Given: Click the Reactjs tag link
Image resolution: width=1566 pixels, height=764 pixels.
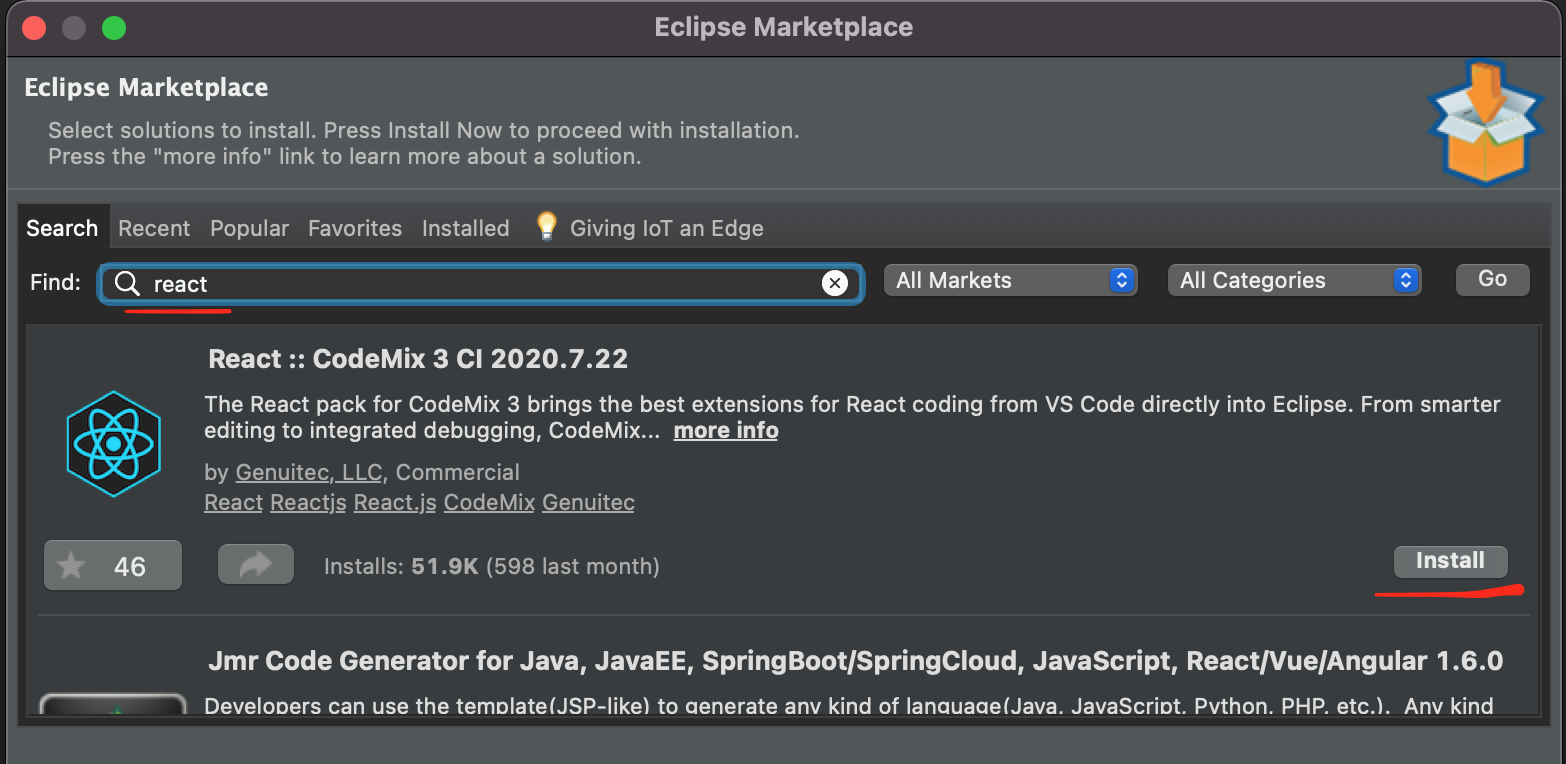Looking at the screenshot, I should tap(308, 502).
